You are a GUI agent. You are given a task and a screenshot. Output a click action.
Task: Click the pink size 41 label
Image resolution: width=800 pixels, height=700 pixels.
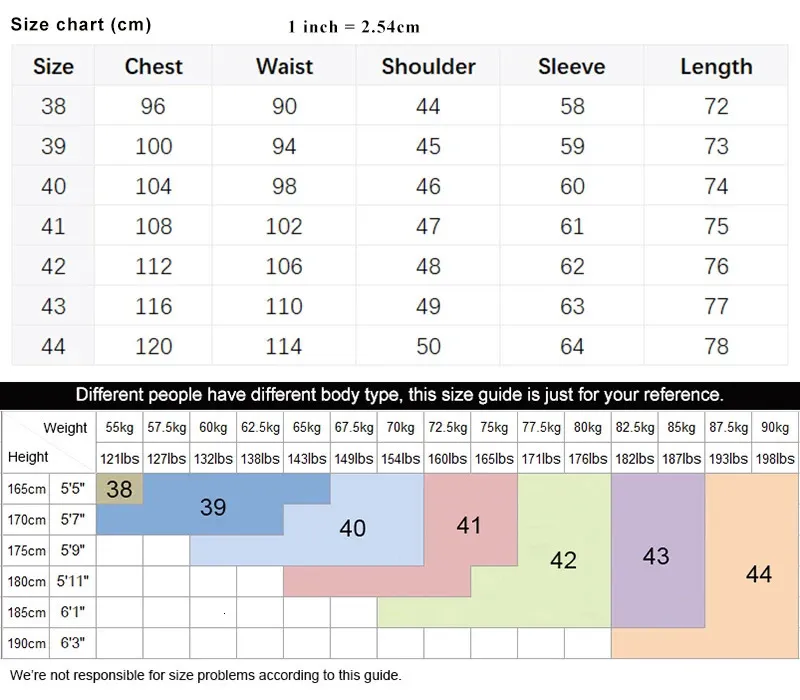point(469,525)
